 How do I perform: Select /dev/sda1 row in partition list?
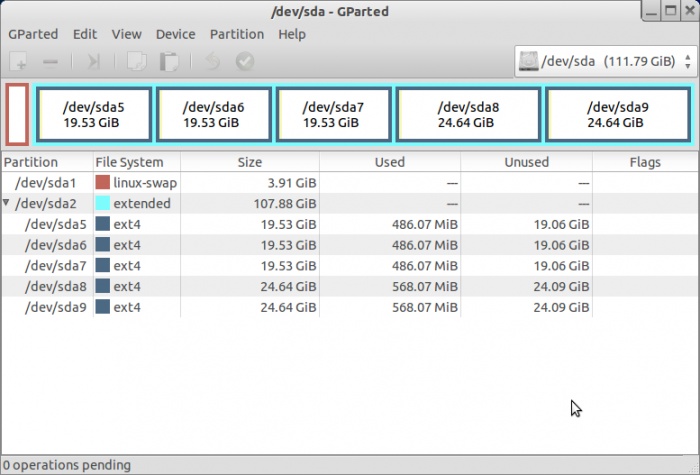(50, 183)
